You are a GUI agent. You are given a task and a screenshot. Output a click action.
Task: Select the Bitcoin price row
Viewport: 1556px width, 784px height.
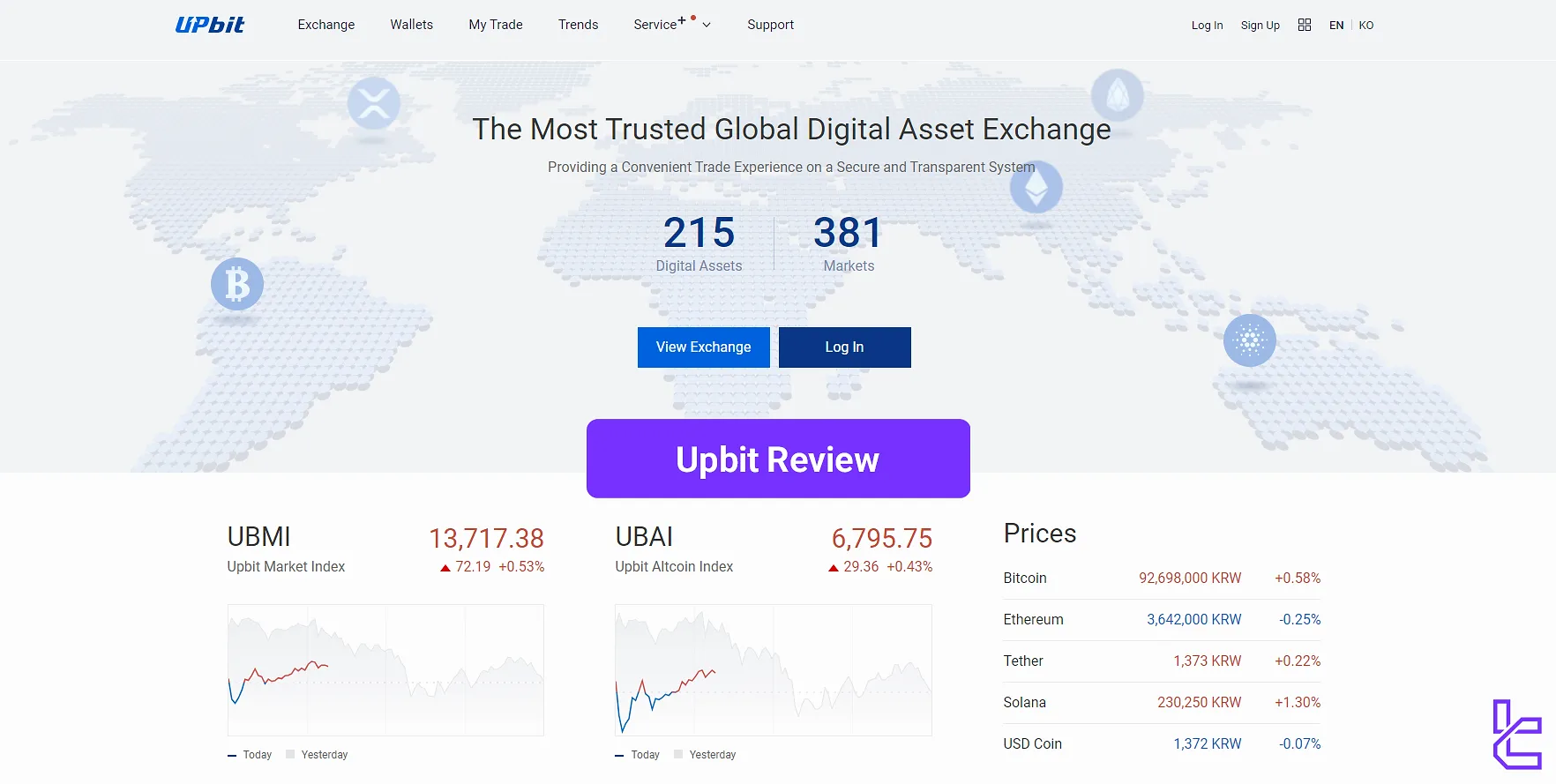click(1162, 579)
